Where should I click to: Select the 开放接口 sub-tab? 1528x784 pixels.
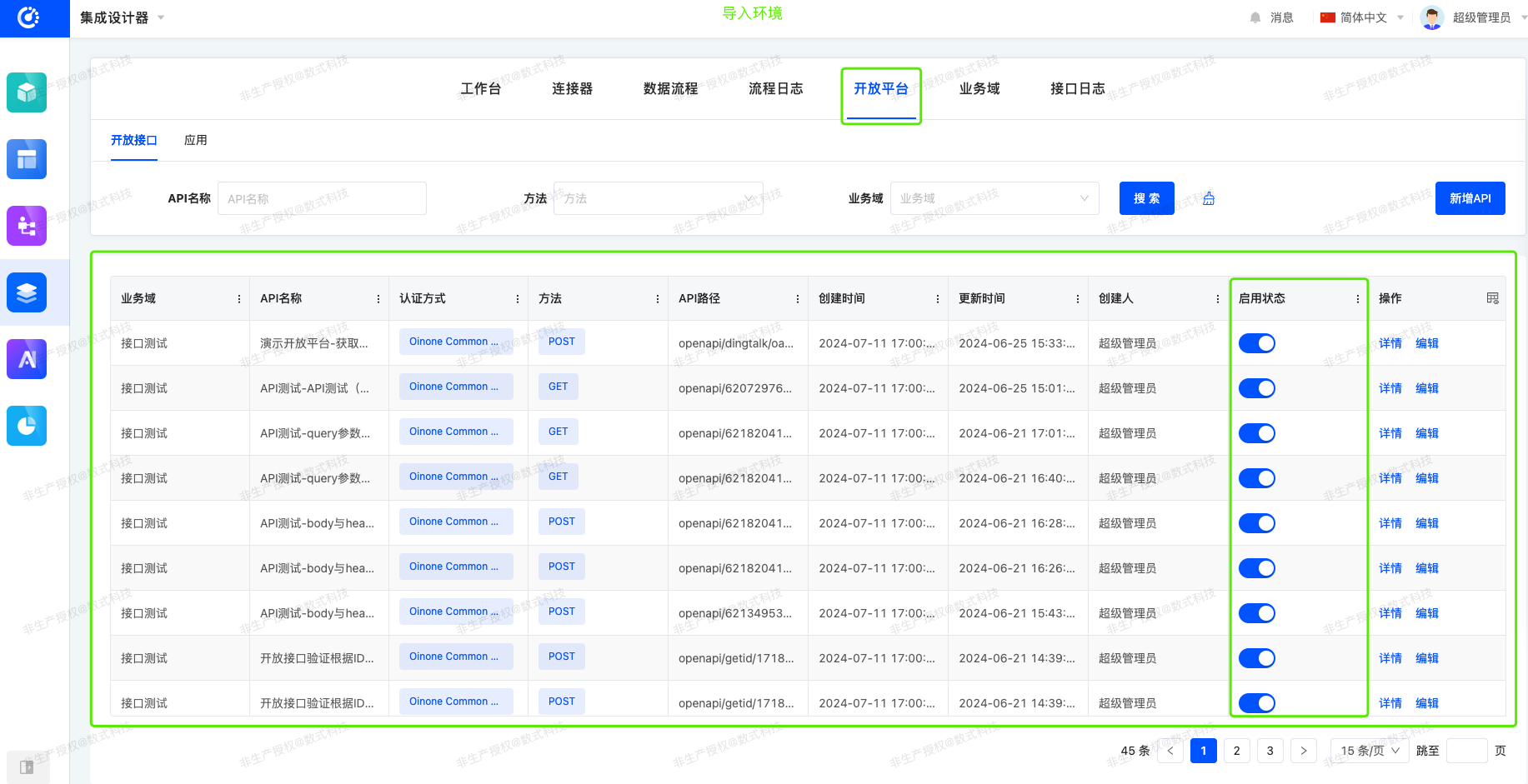tap(134, 140)
